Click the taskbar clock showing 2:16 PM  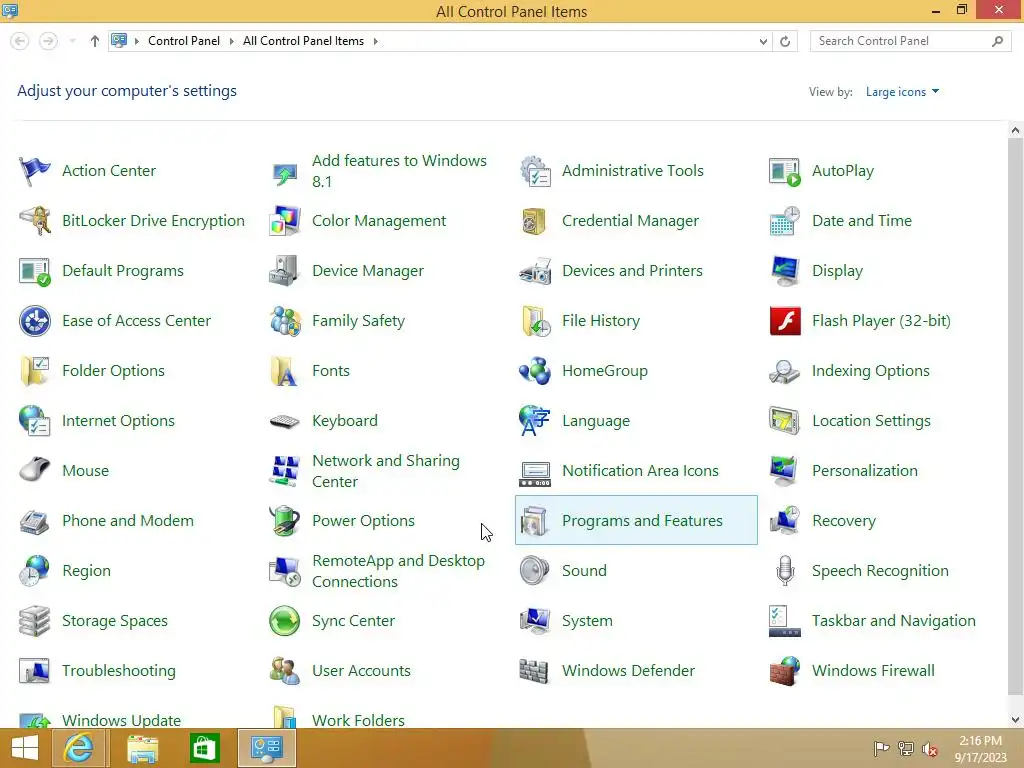tap(980, 749)
